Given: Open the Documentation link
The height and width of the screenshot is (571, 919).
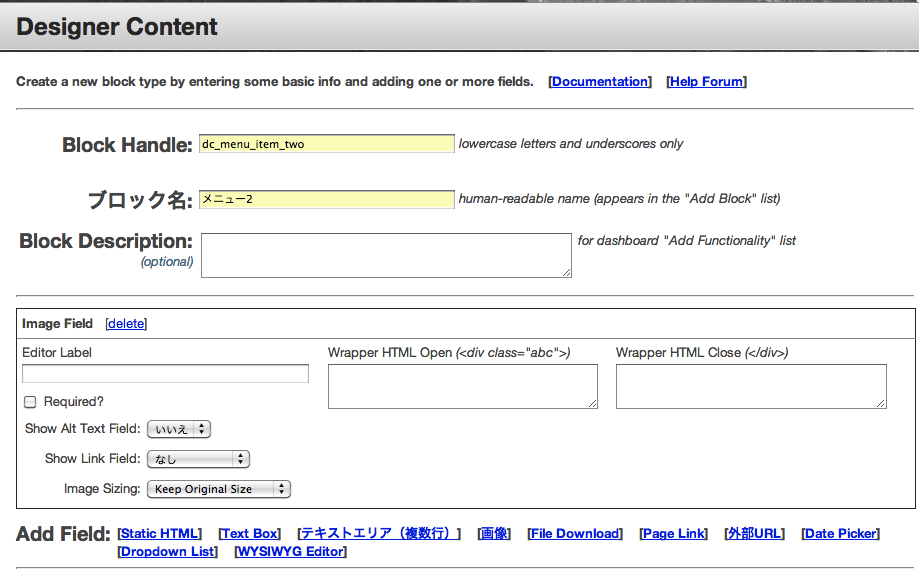Looking at the screenshot, I should 600,81.
